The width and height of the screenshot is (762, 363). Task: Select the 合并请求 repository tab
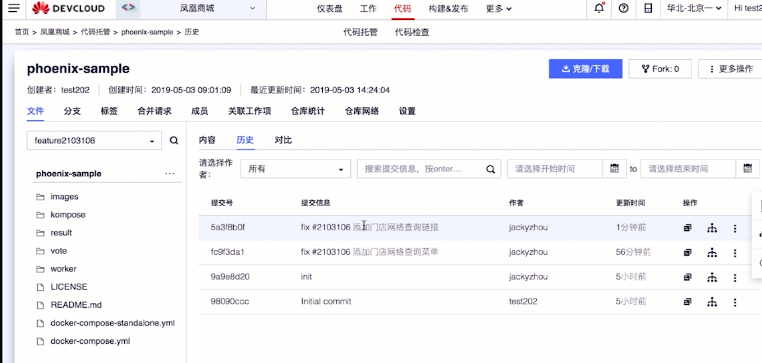[155, 111]
